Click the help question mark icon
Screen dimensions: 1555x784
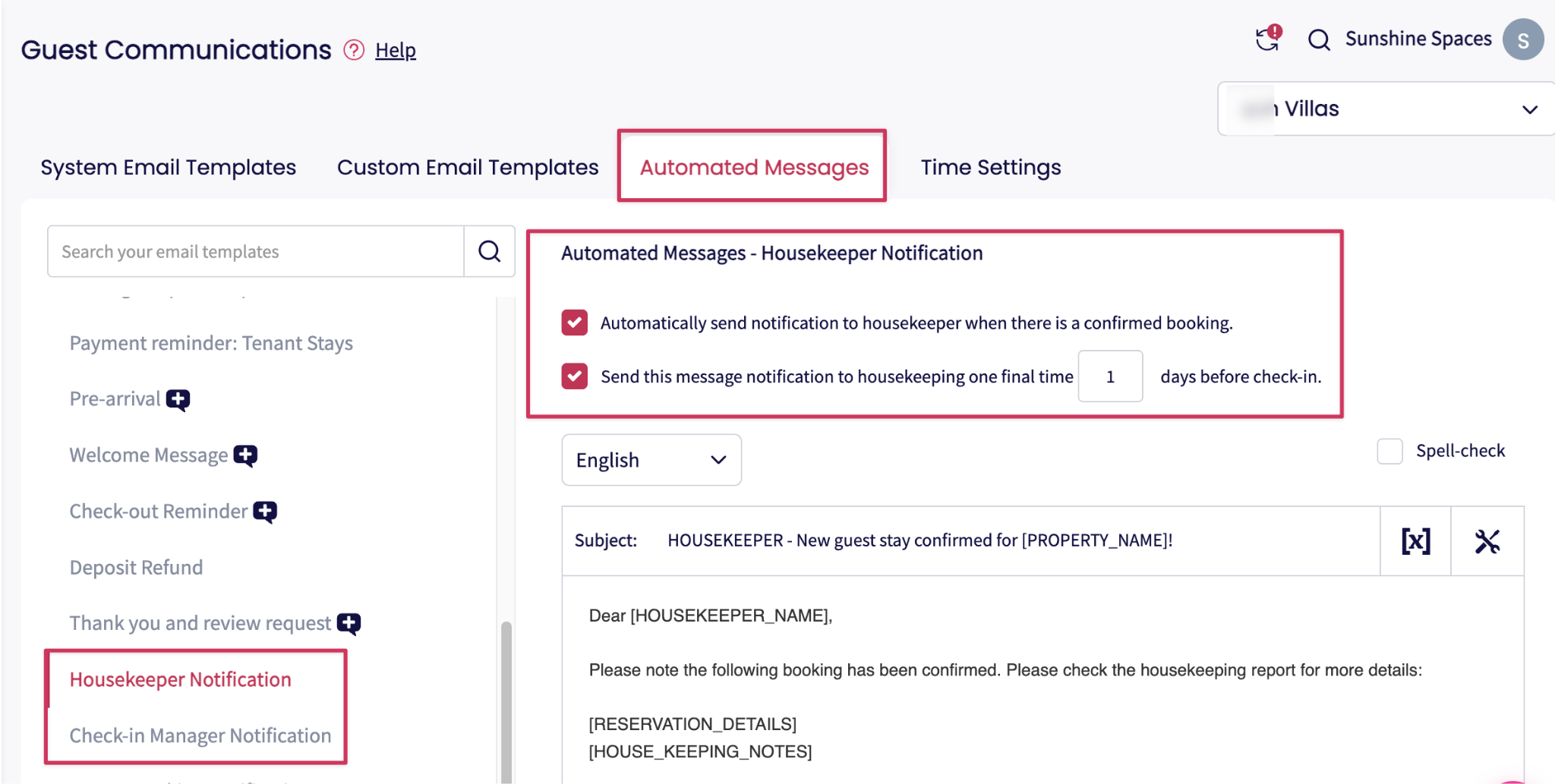click(354, 50)
